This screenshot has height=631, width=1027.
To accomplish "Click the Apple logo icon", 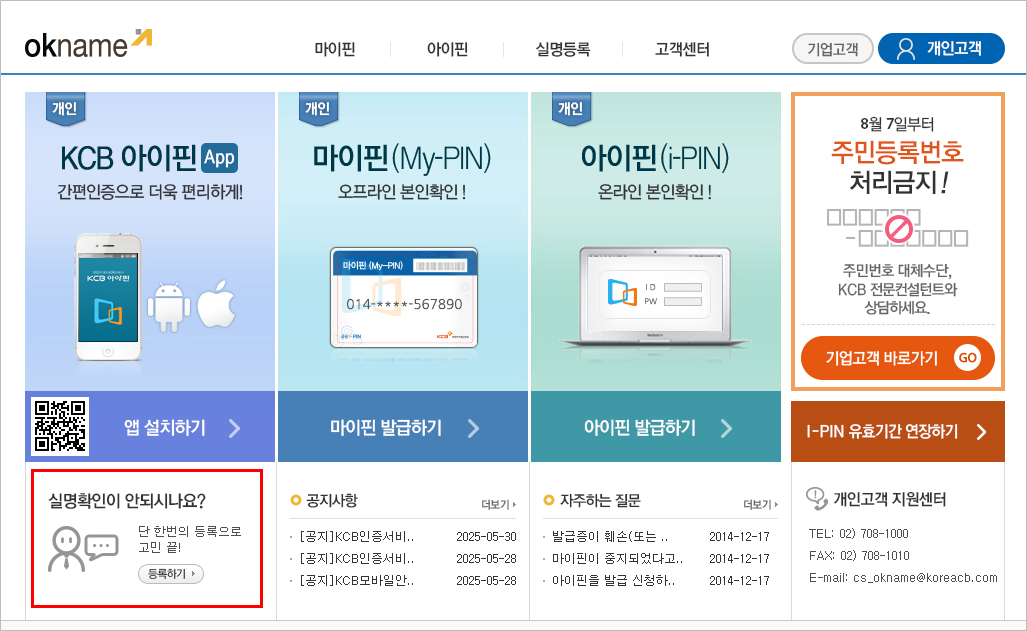I will click(217, 304).
